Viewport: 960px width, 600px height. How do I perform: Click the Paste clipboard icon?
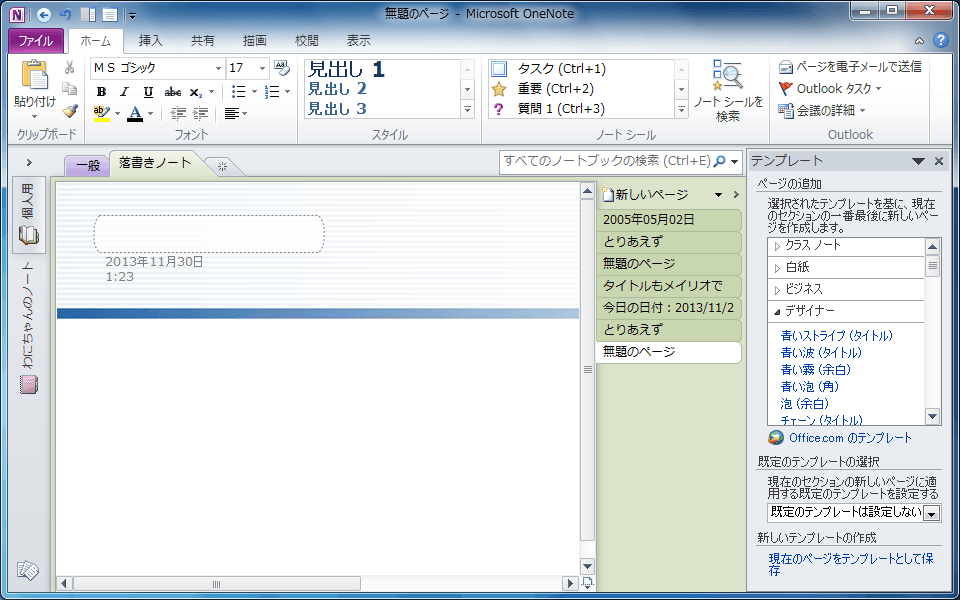tap(34, 76)
